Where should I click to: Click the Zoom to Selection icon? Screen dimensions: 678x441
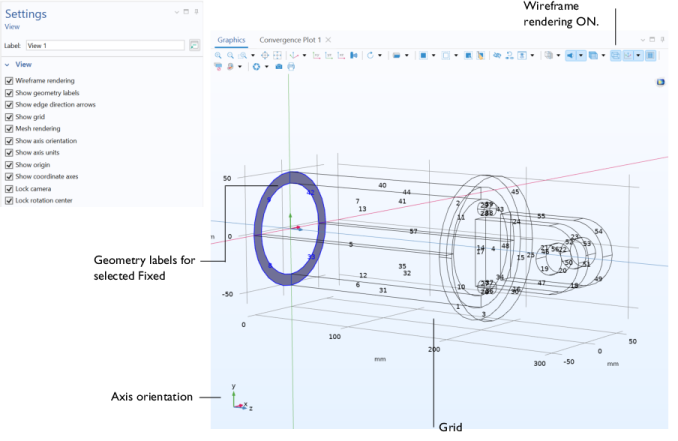pos(264,55)
